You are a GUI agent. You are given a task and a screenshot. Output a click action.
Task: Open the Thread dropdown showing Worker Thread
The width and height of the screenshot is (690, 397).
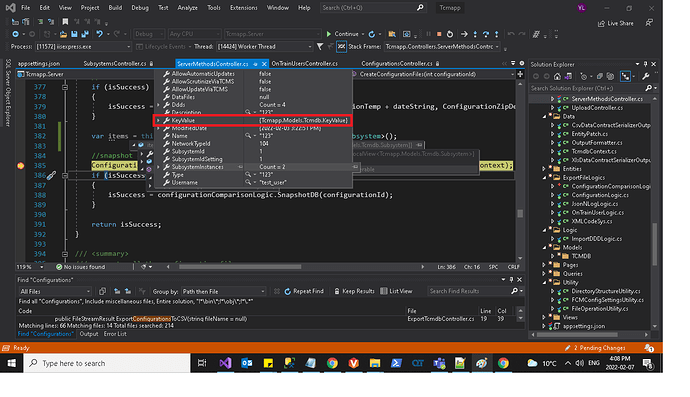point(264,46)
